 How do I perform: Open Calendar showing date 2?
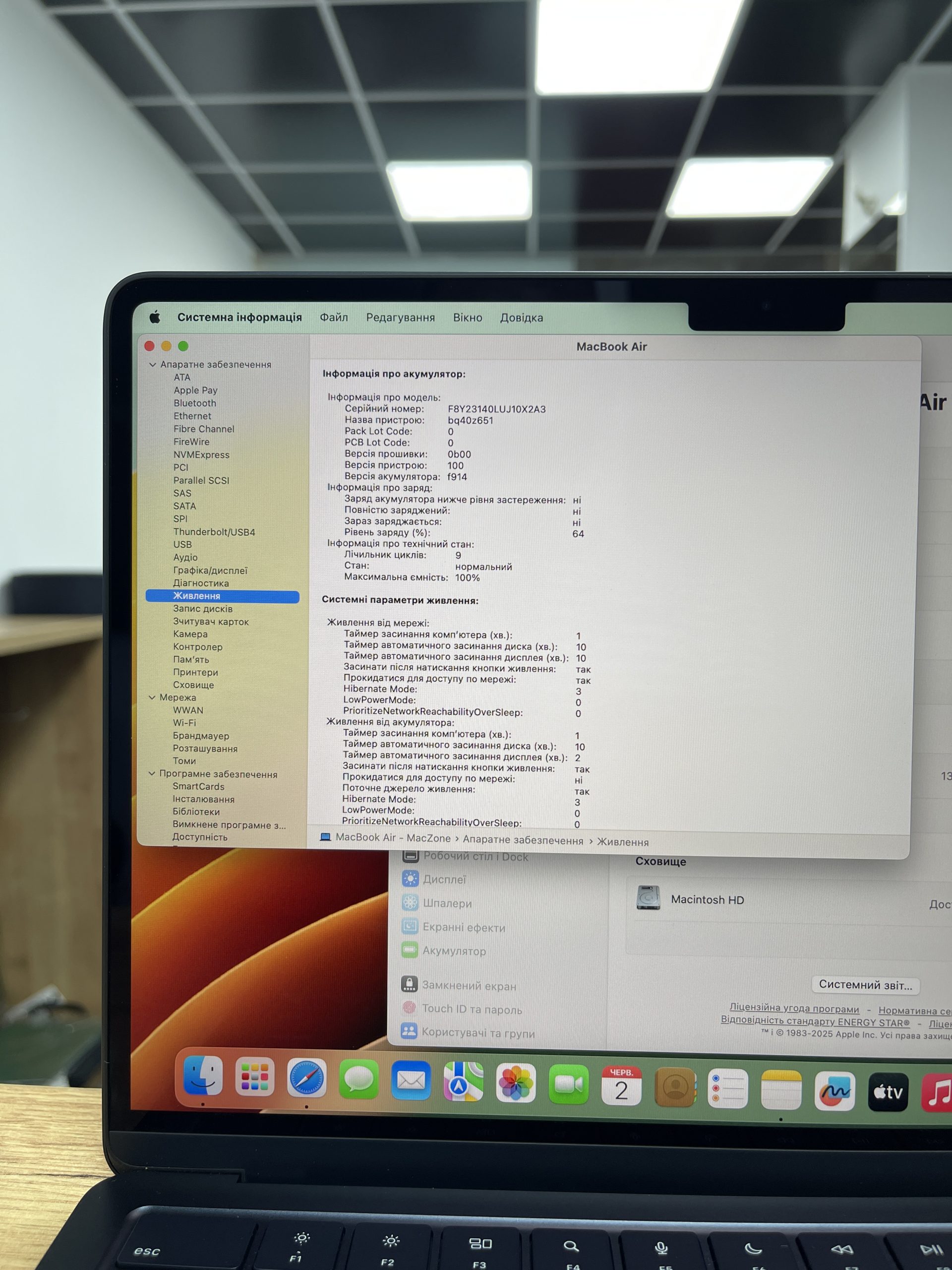(621, 1085)
